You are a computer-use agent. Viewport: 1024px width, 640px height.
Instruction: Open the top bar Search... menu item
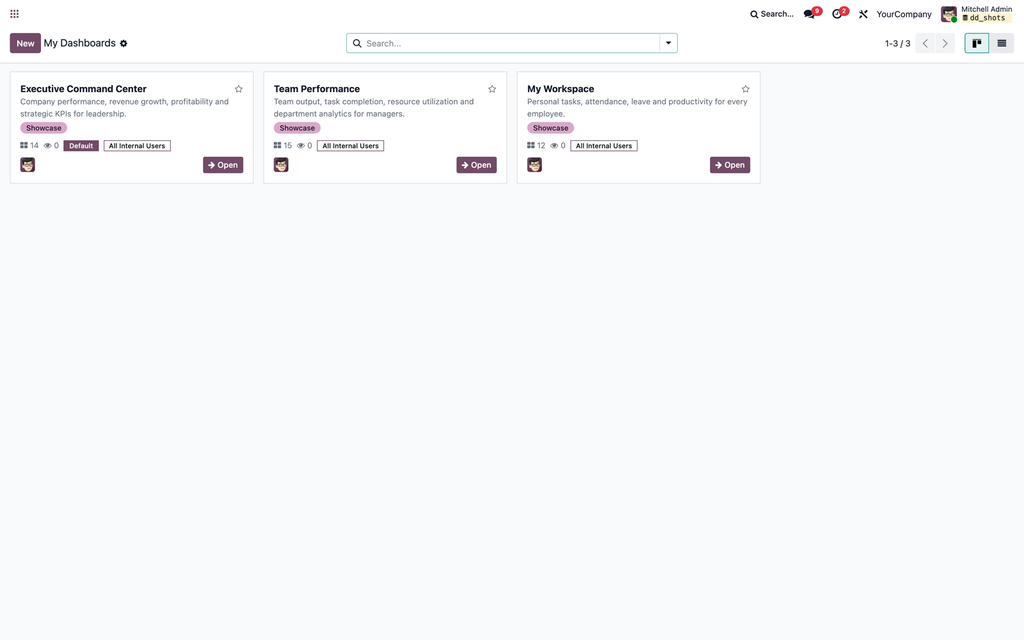(x=771, y=14)
